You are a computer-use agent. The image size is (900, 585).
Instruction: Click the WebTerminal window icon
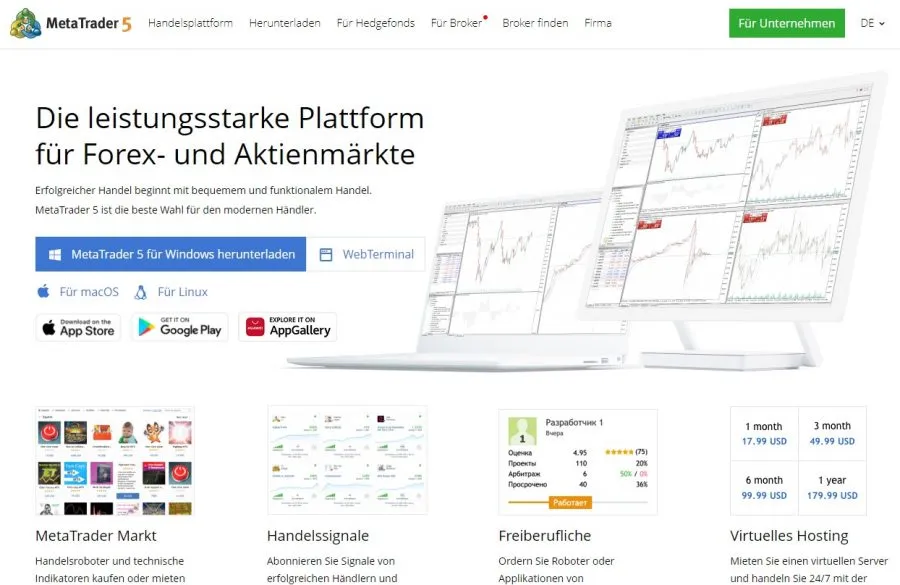325,255
